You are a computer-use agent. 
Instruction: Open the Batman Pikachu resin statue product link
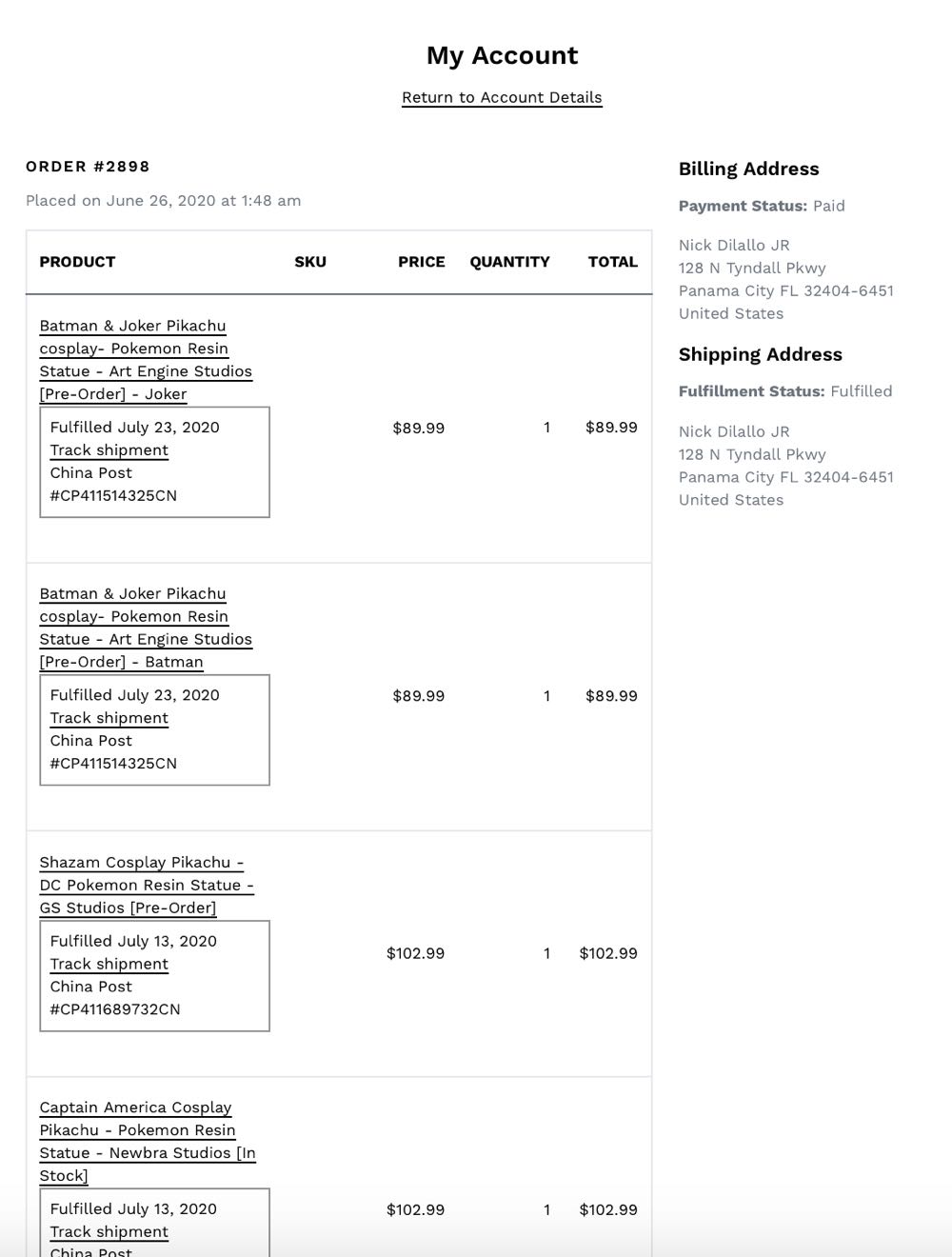coord(146,628)
